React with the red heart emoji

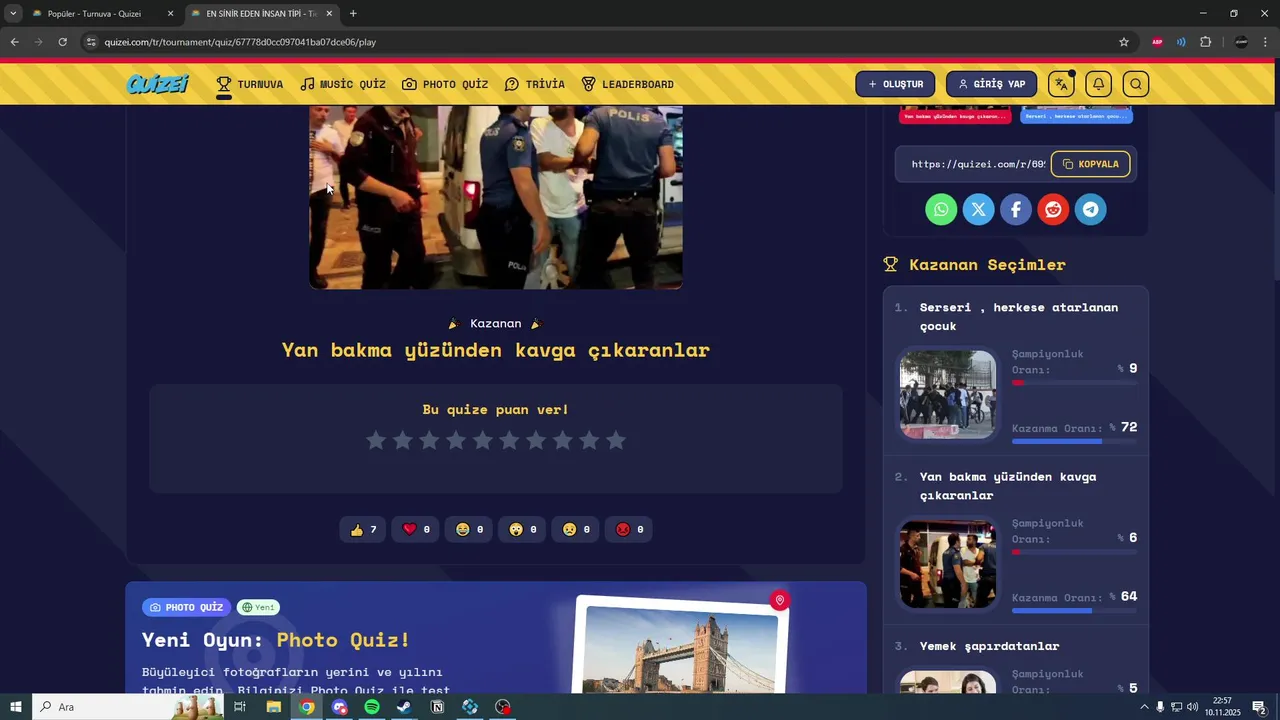pos(416,529)
